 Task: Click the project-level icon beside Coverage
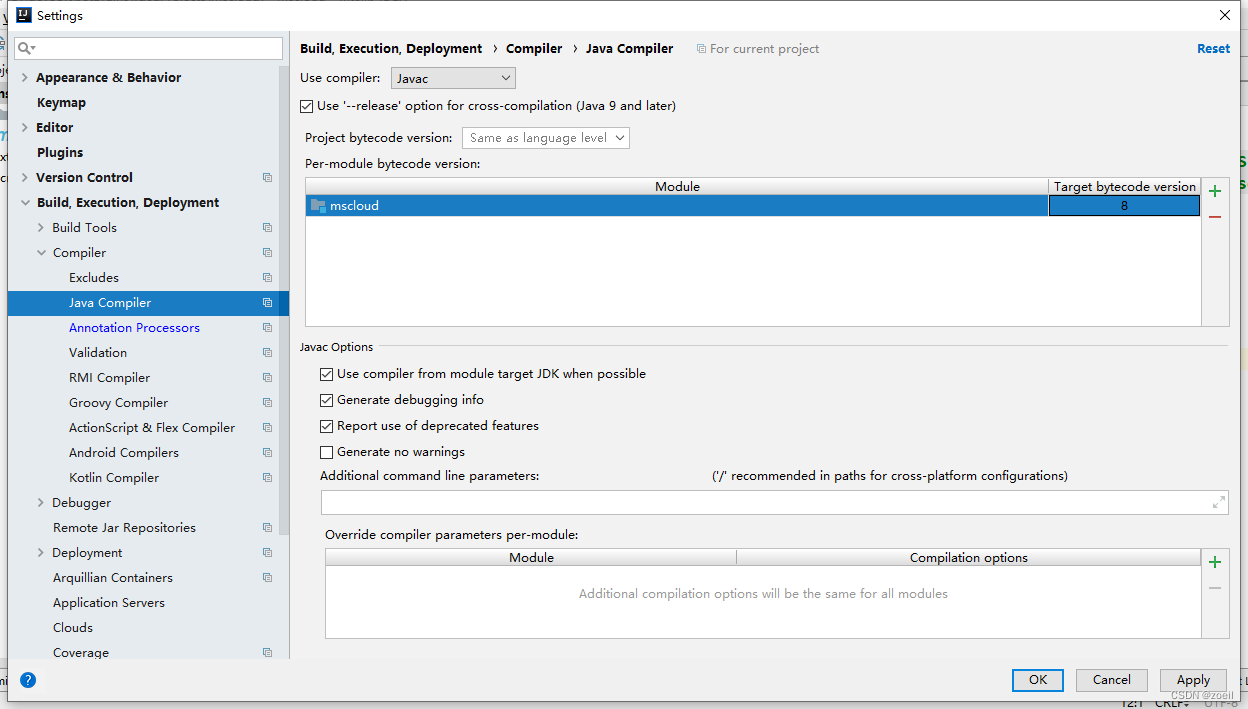click(x=267, y=653)
